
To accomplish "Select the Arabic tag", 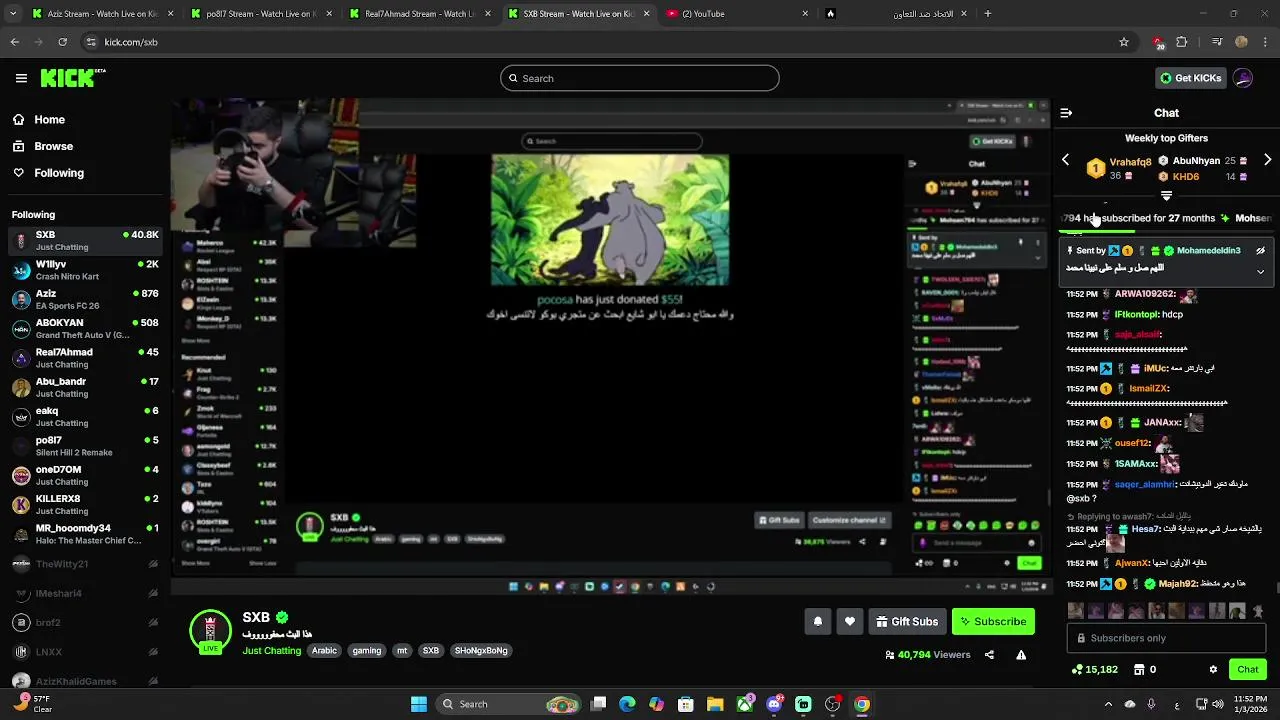I will [324, 650].
